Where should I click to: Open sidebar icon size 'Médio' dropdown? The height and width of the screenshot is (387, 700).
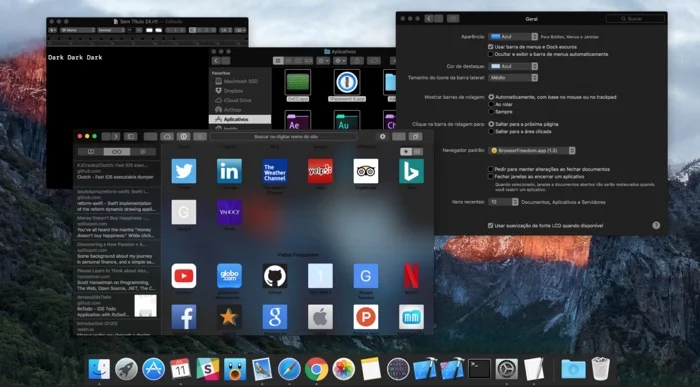(x=513, y=78)
